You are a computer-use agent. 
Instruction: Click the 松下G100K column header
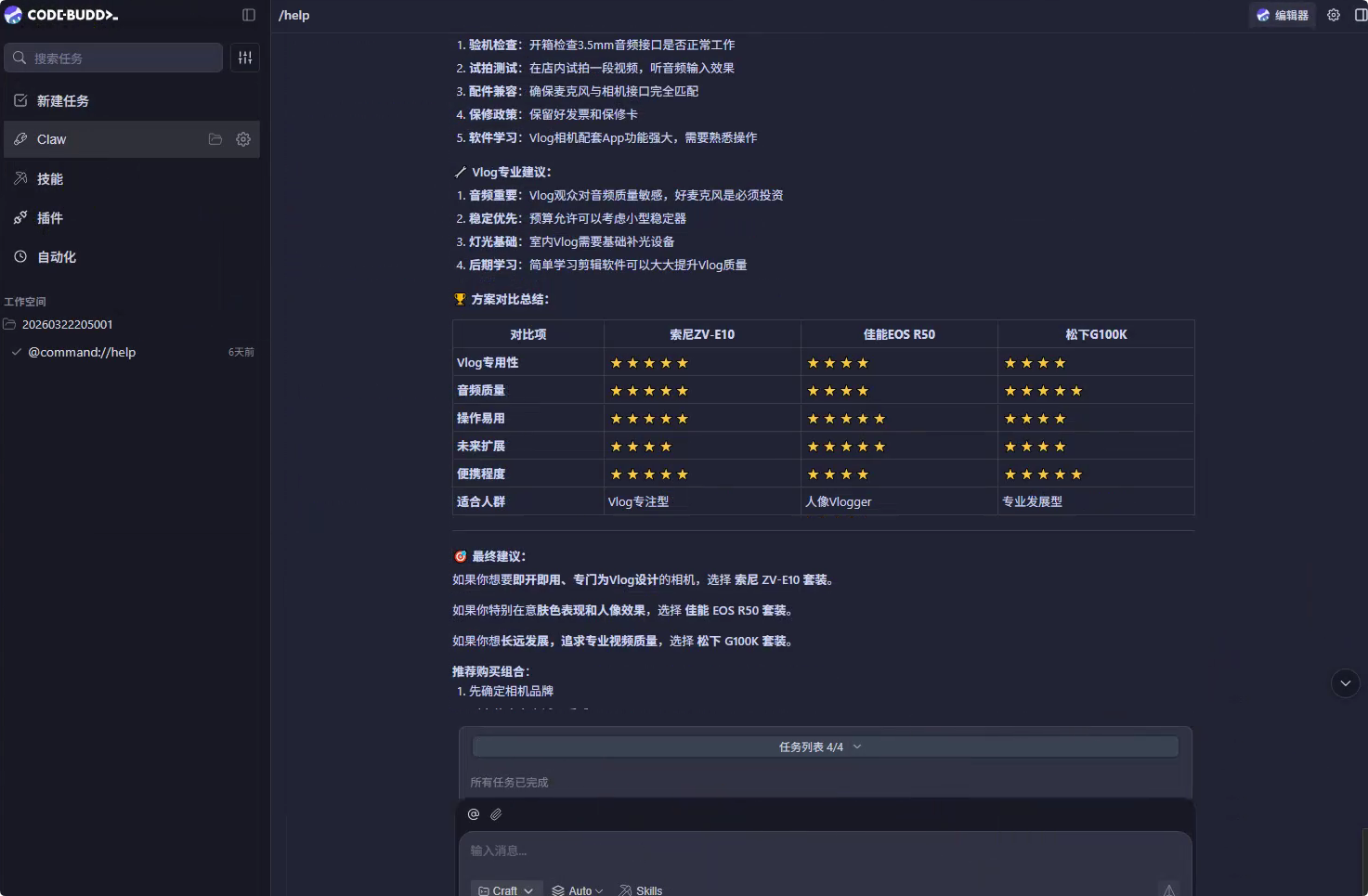click(x=1096, y=334)
